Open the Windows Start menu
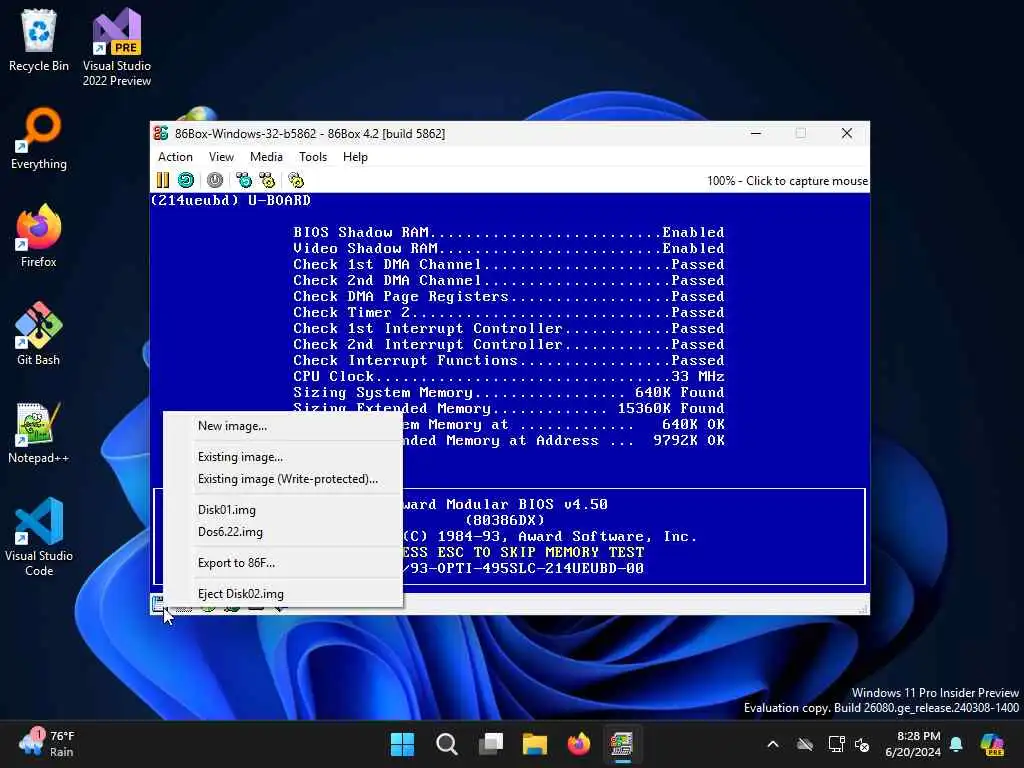This screenshot has height=768, width=1024. tap(402, 744)
